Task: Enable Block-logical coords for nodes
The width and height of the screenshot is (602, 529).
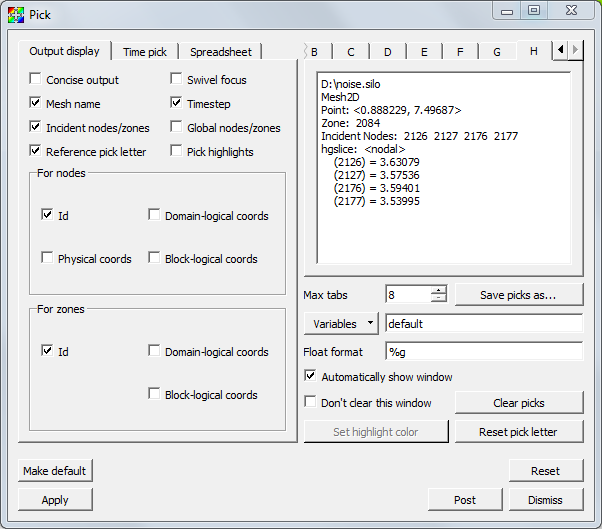Action: point(154,258)
